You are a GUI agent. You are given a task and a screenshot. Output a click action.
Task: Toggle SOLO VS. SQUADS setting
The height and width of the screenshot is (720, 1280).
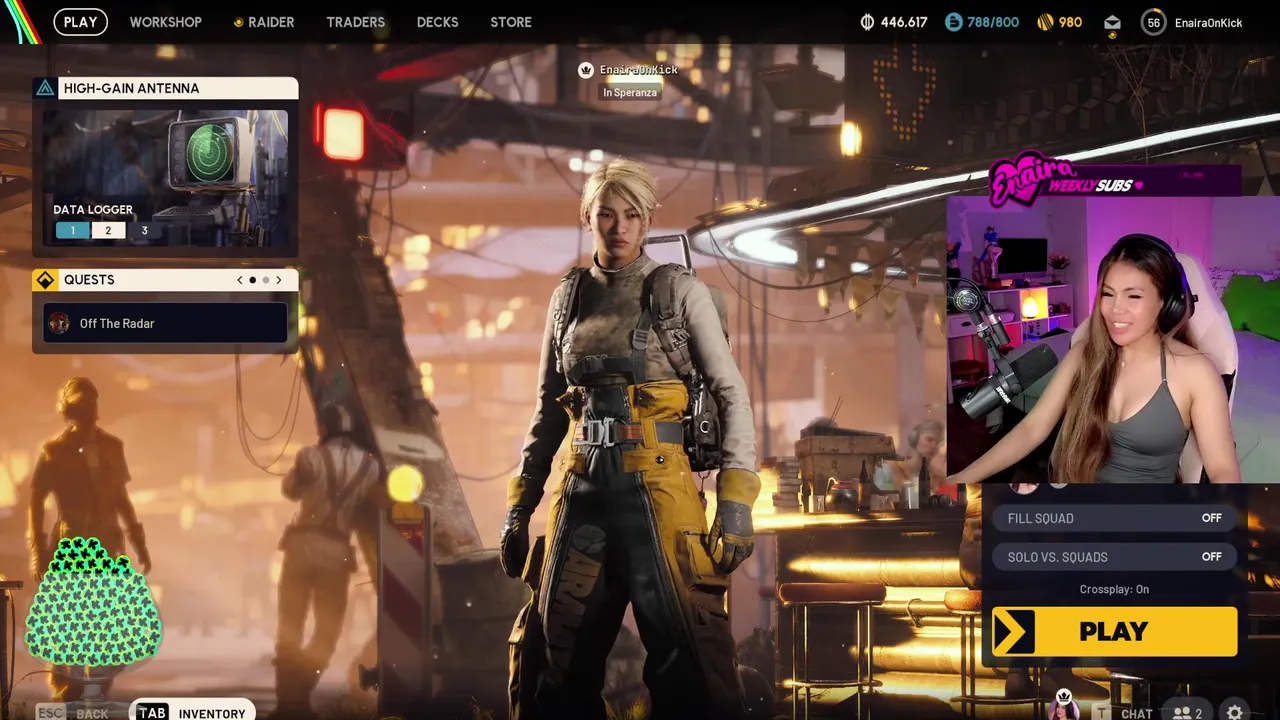click(x=1114, y=557)
